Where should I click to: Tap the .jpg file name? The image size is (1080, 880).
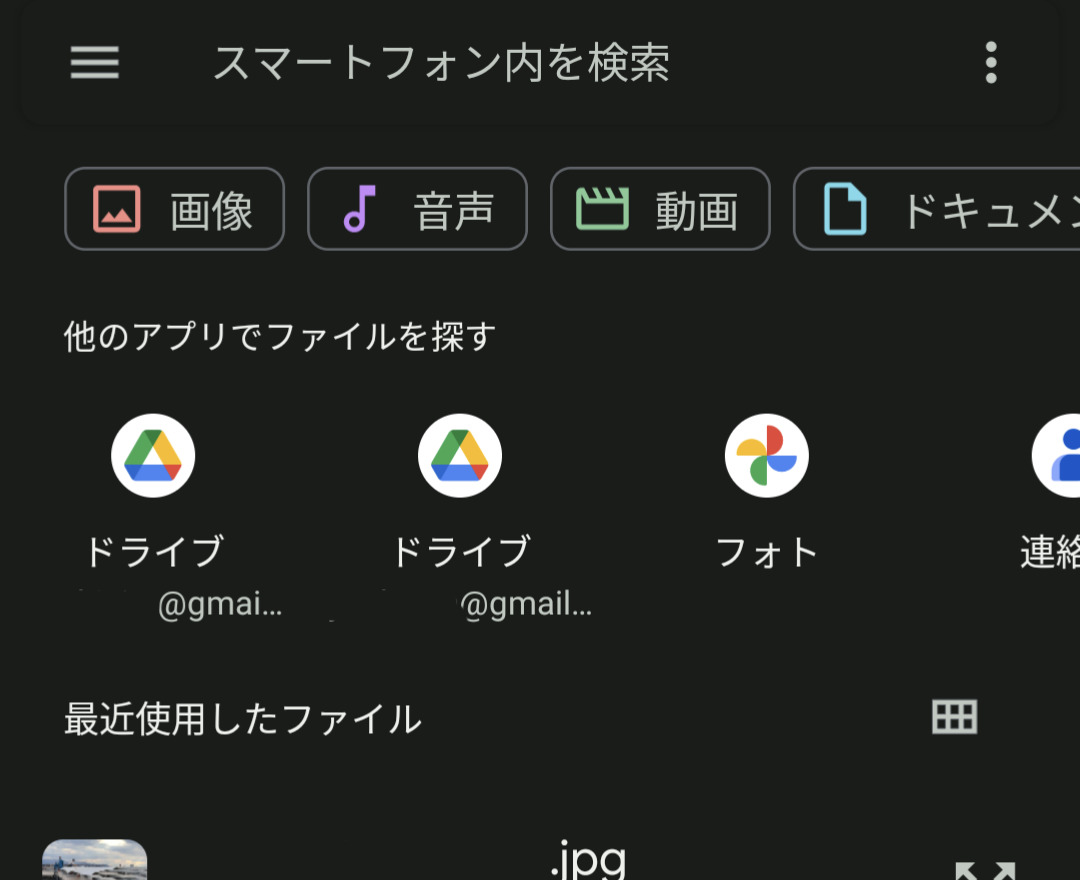coord(588,860)
